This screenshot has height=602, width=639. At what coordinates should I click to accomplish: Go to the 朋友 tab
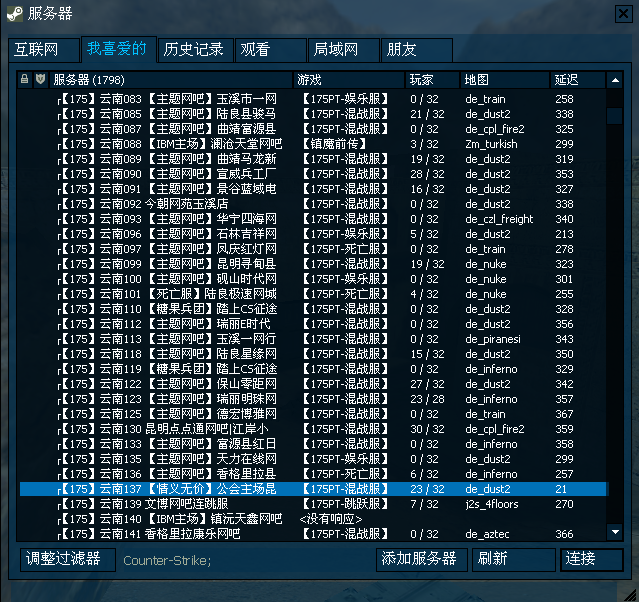pyautogui.click(x=416, y=50)
